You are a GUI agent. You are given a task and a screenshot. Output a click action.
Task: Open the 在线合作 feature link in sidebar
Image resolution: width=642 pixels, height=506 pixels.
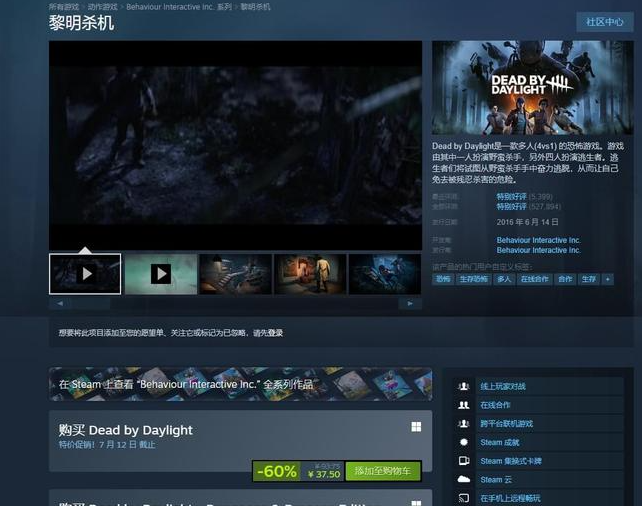click(x=495, y=405)
